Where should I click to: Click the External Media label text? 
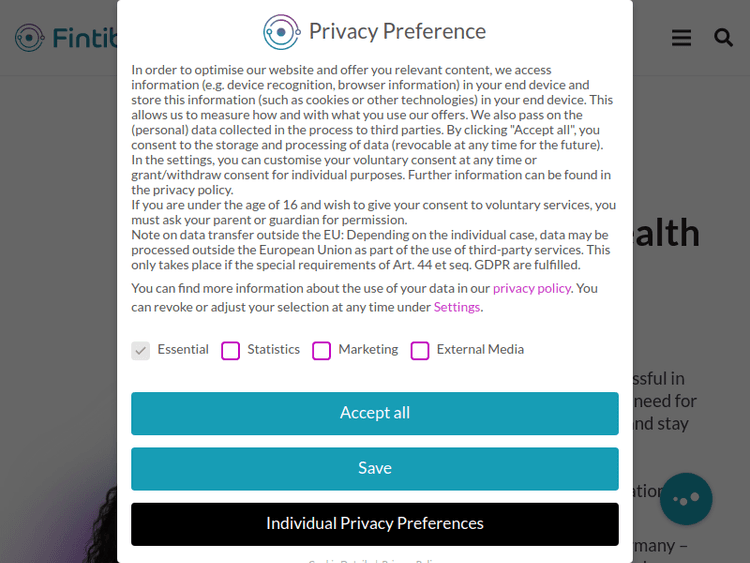pos(480,350)
